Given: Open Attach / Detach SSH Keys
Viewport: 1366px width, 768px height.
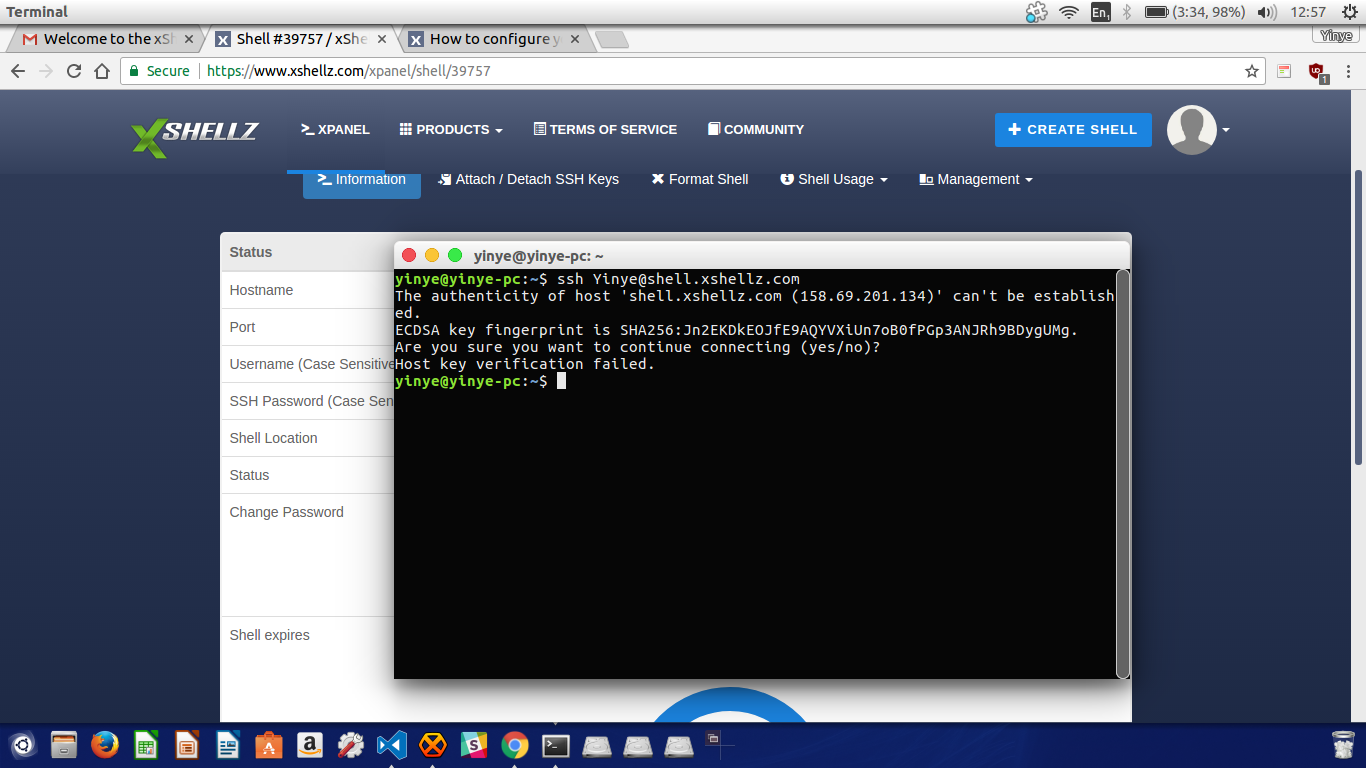Looking at the screenshot, I should point(529,180).
